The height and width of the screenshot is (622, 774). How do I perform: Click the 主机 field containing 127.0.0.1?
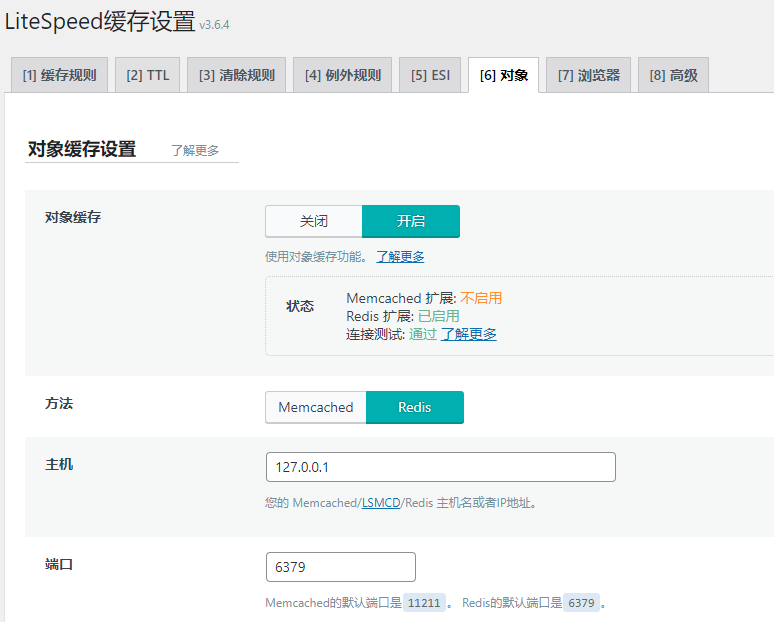click(440, 467)
